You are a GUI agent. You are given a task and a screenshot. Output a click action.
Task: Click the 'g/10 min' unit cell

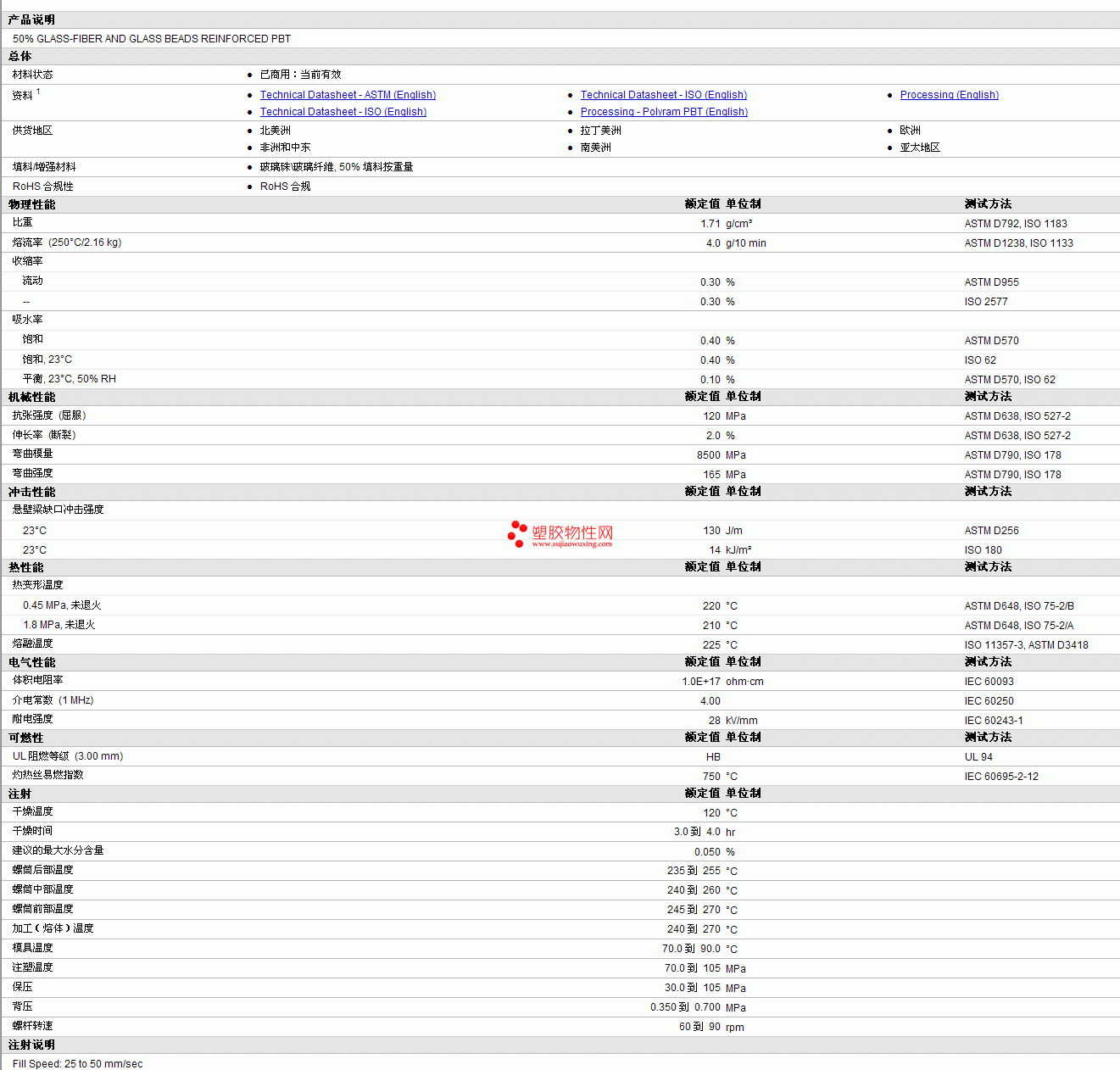click(x=746, y=243)
